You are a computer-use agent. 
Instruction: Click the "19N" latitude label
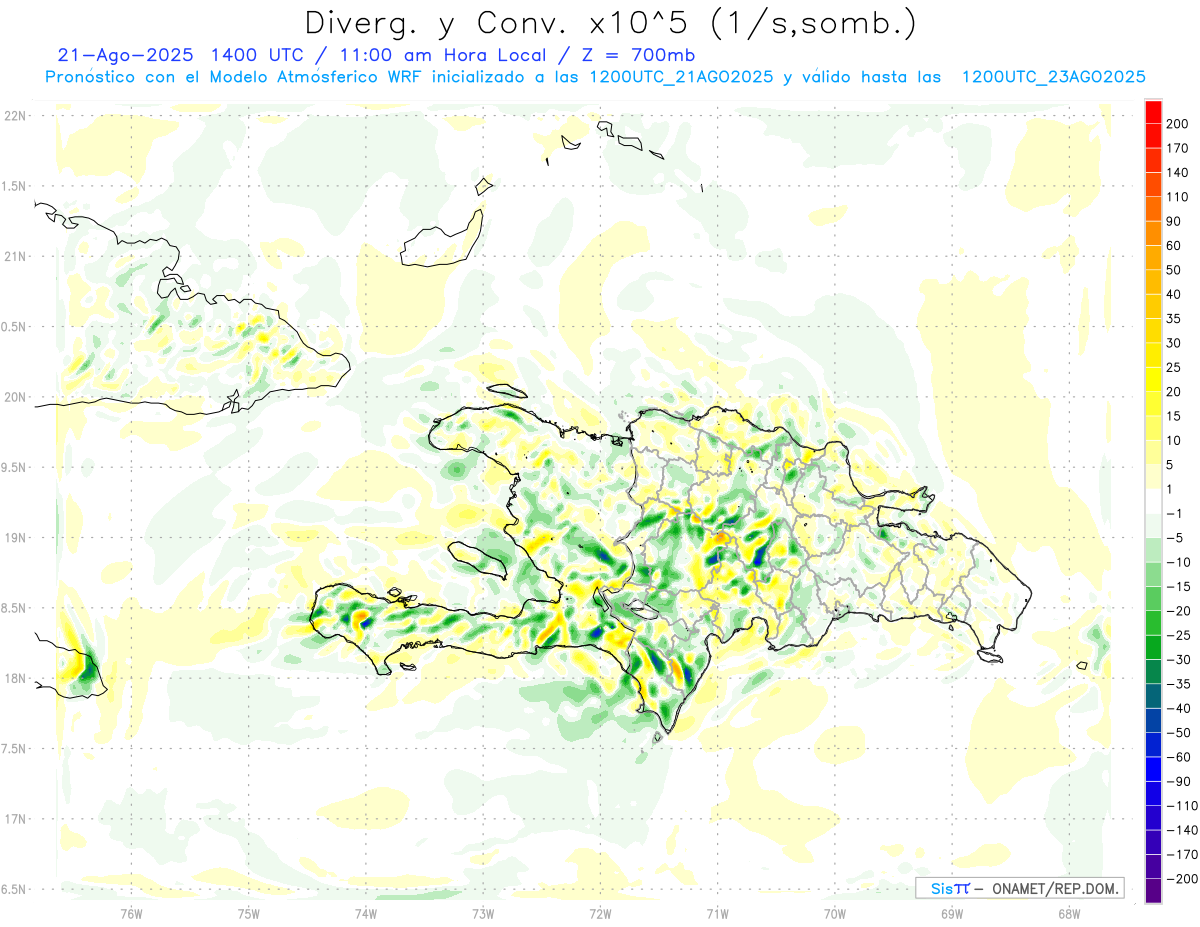(14, 538)
